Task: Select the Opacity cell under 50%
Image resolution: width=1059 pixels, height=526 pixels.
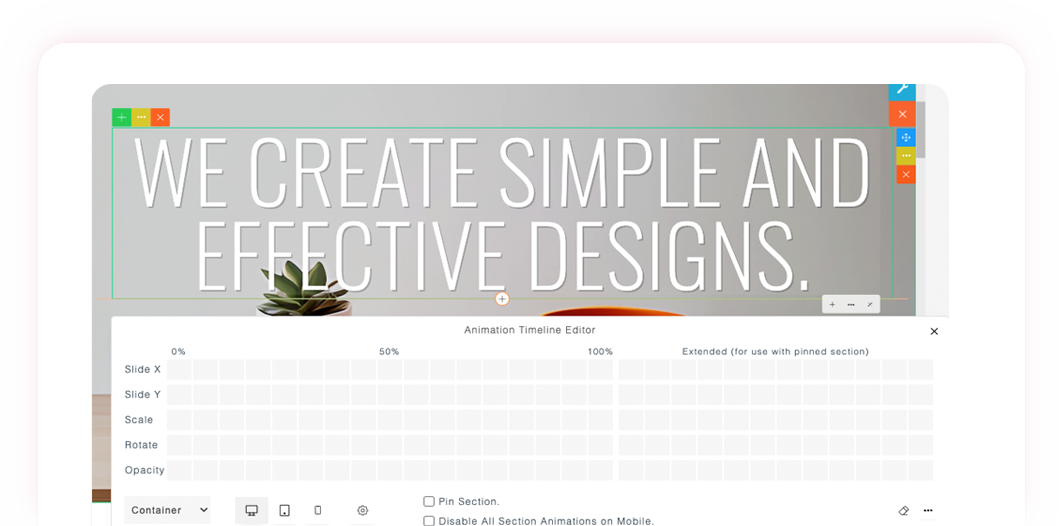Action: coord(390,470)
